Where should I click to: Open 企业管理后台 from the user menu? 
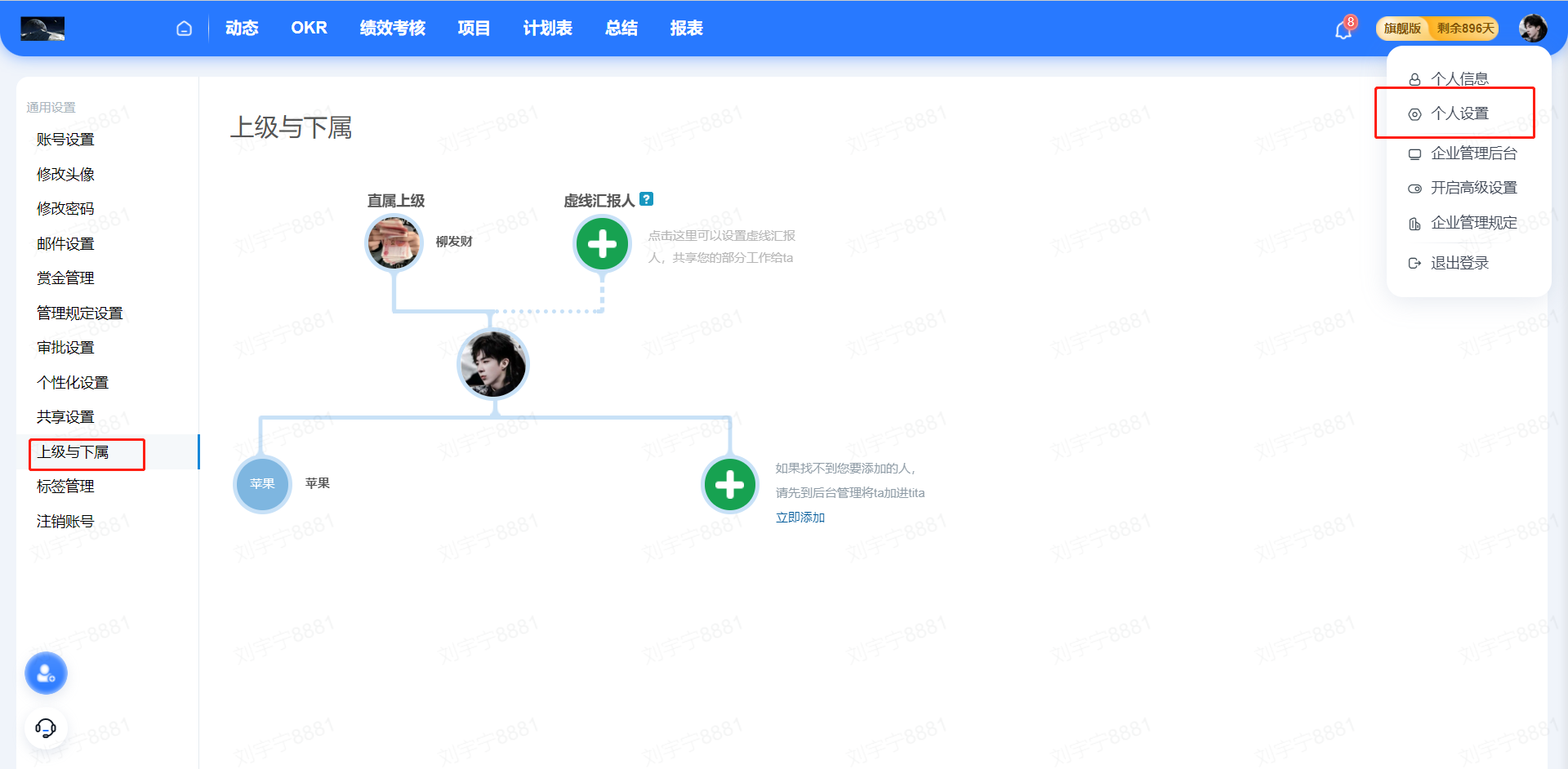[1473, 153]
